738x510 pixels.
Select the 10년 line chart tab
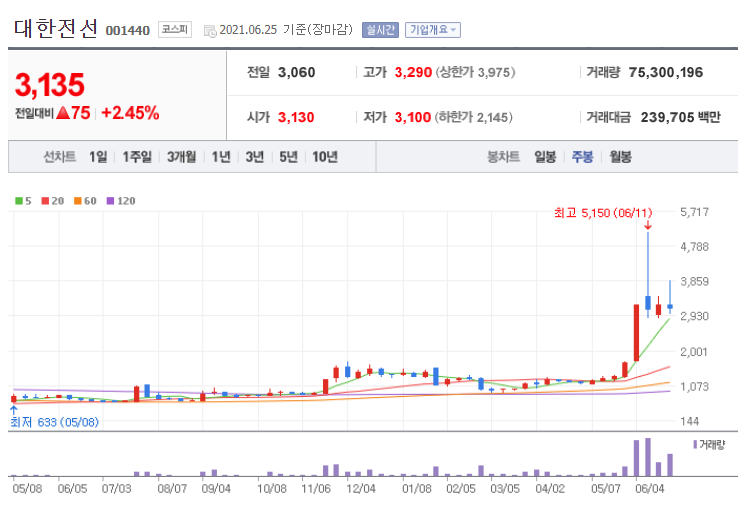pos(325,157)
